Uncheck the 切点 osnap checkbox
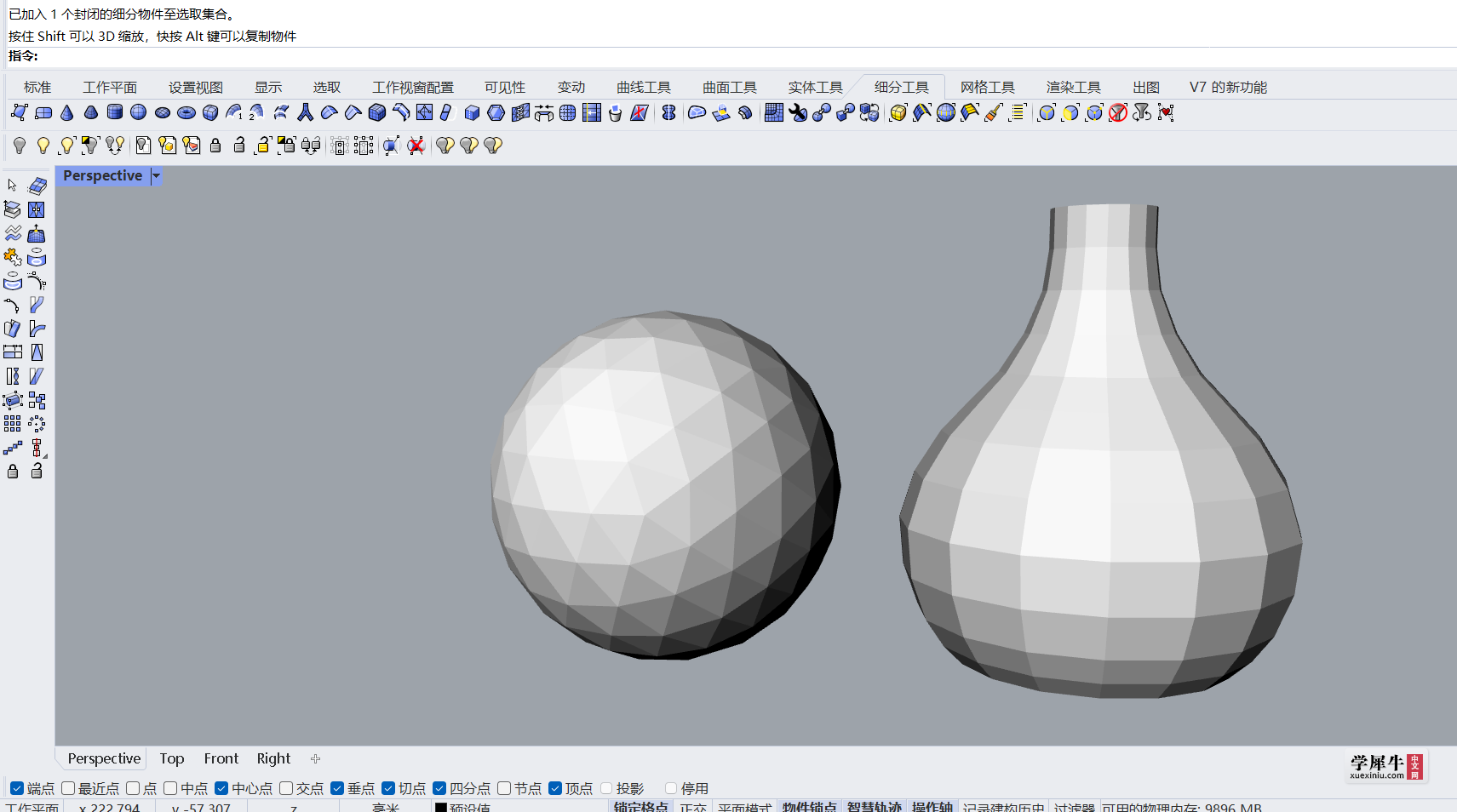 pos(388,788)
